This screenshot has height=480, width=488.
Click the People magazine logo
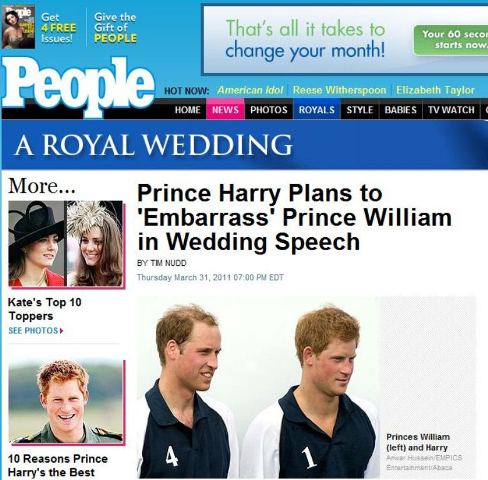tap(78, 85)
